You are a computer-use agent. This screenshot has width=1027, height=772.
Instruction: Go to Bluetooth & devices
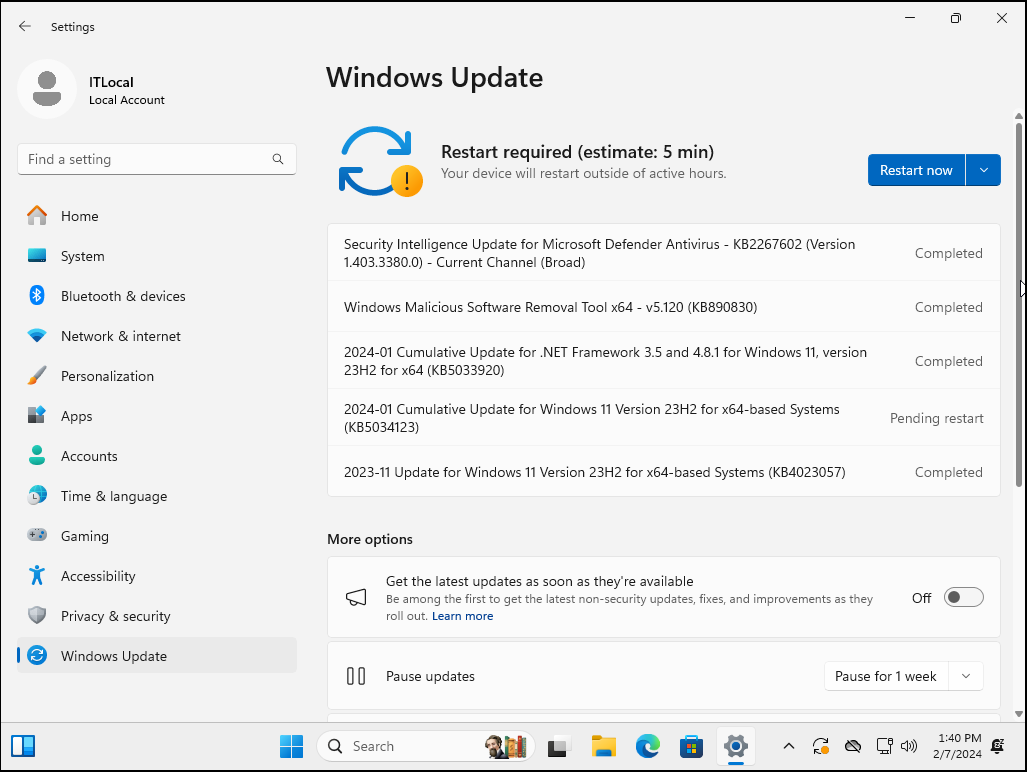coord(157,296)
